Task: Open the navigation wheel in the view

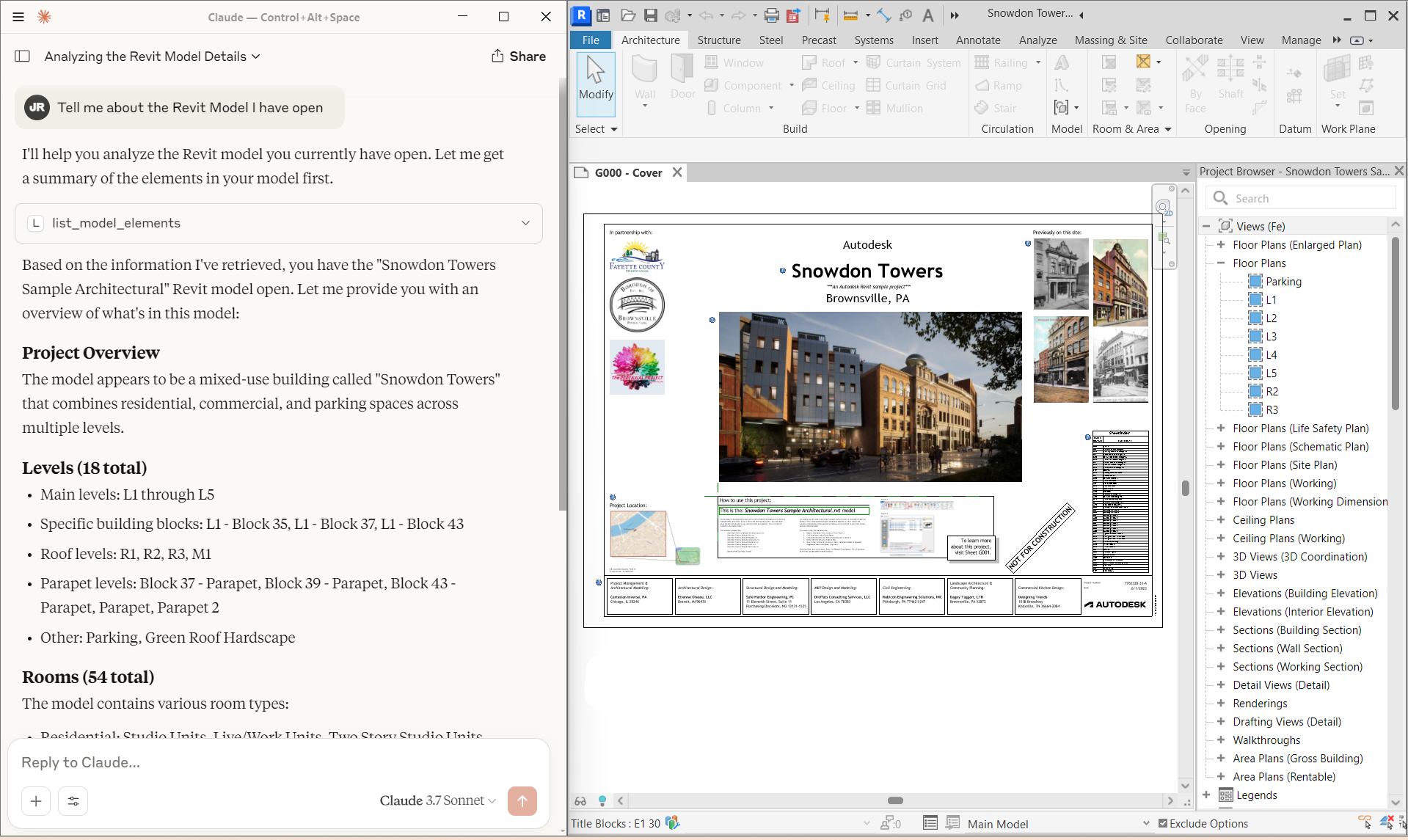Action: 1163,208
